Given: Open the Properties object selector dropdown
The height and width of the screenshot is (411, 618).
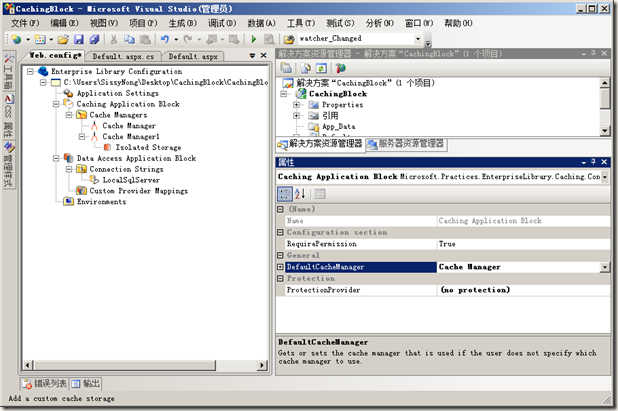Looking at the screenshot, I should point(605,177).
